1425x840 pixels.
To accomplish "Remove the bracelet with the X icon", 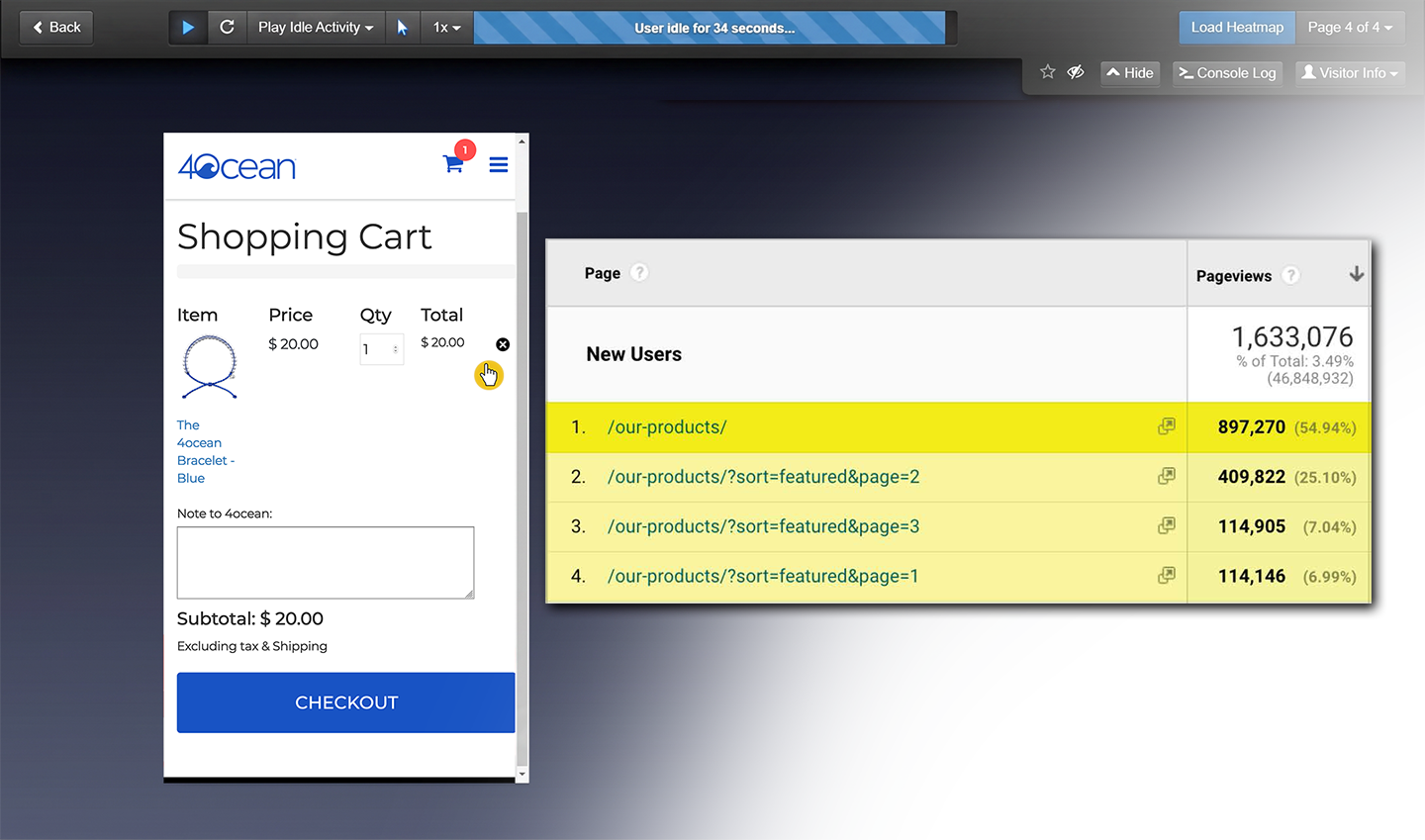I will [x=503, y=344].
